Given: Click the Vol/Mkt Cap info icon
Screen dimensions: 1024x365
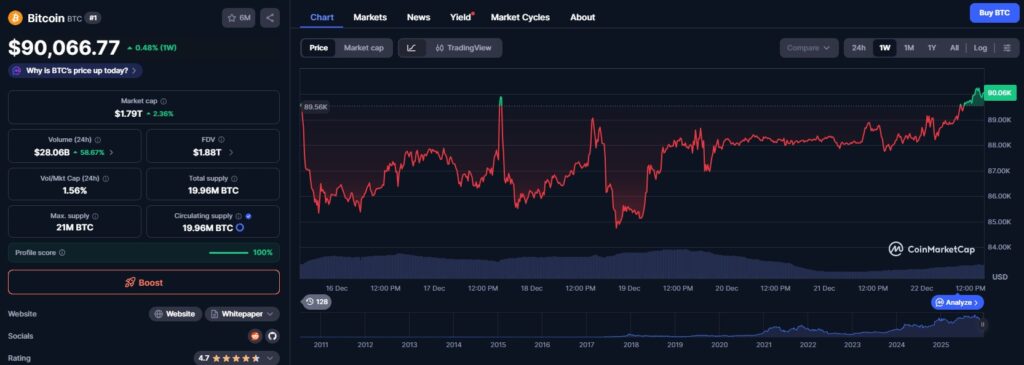Looking at the screenshot, I should (106, 178).
